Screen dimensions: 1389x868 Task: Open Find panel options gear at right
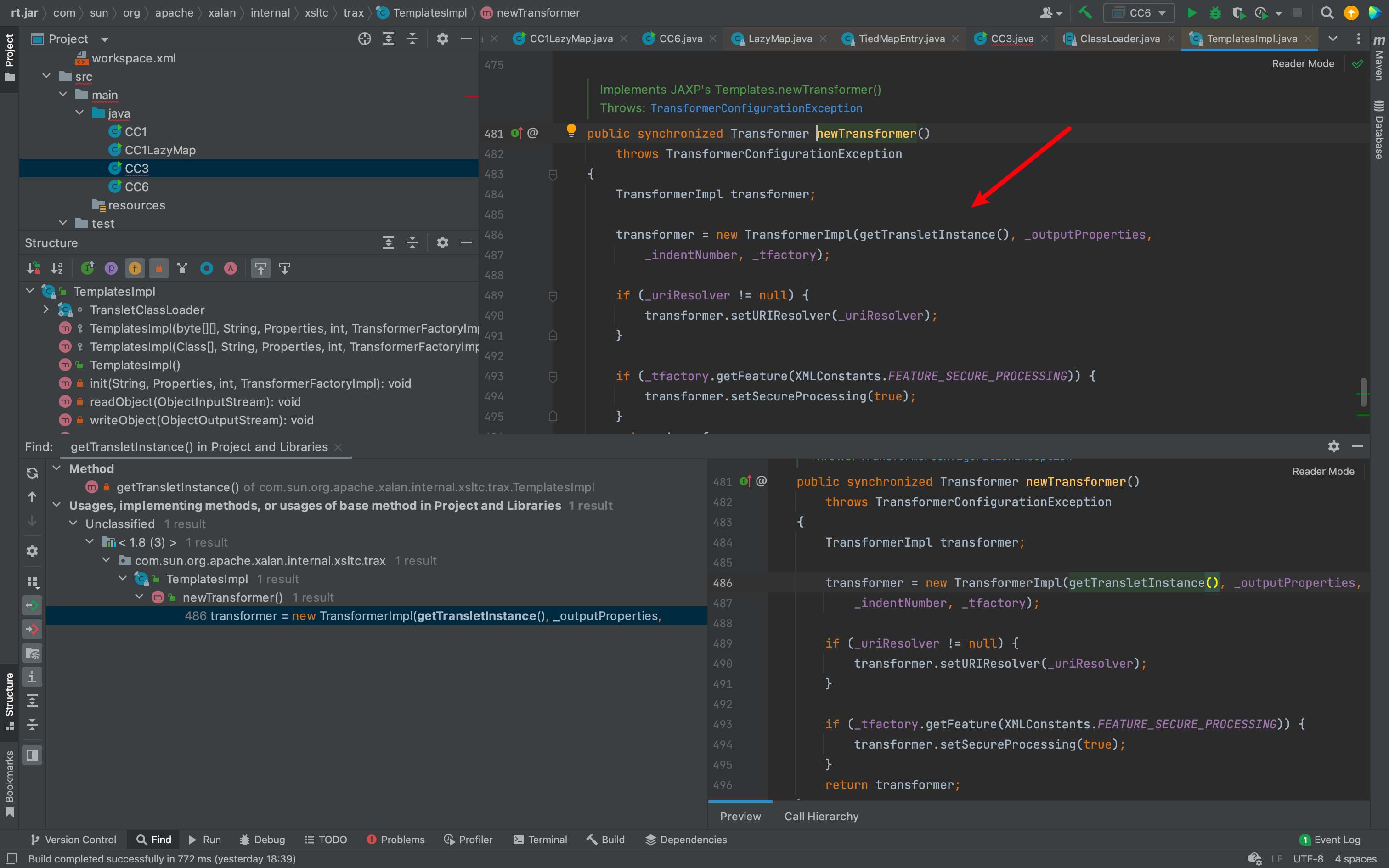1333,446
